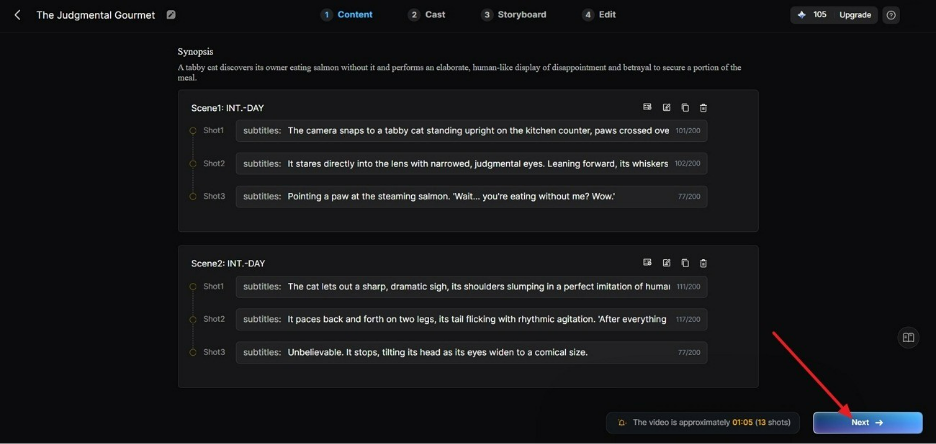Click the add shot icon in Scene1 header
936x444 pixels.
pos(647,107)
